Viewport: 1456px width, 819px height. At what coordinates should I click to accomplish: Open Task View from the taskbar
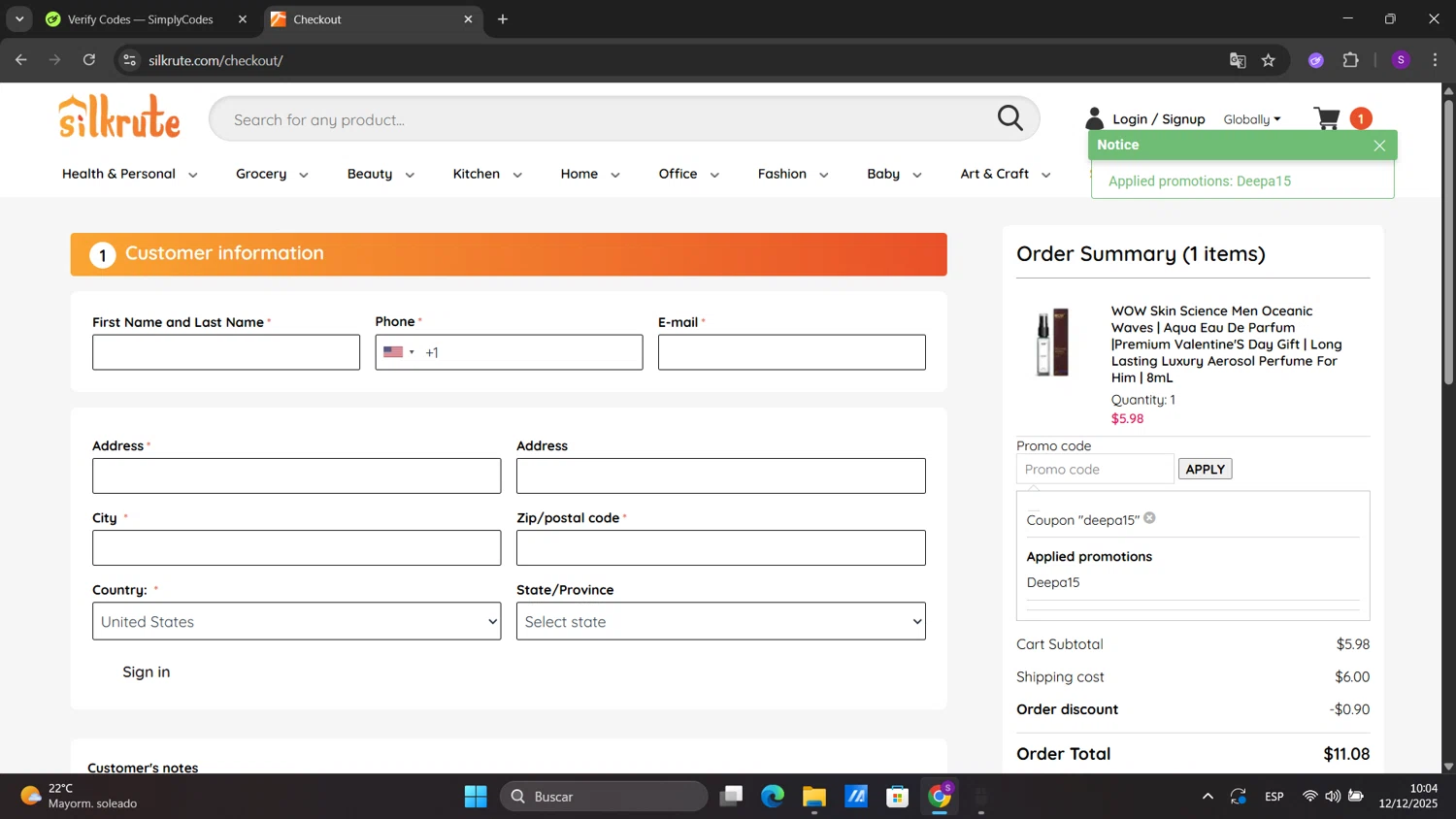(x=731, y=797)
